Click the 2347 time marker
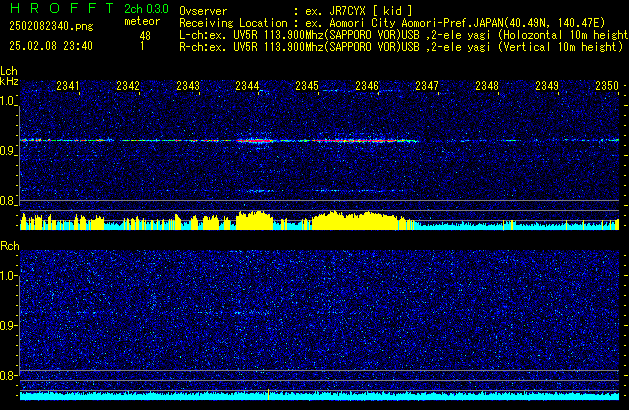This screenshot has width=629, height=410. coord(427,86)
